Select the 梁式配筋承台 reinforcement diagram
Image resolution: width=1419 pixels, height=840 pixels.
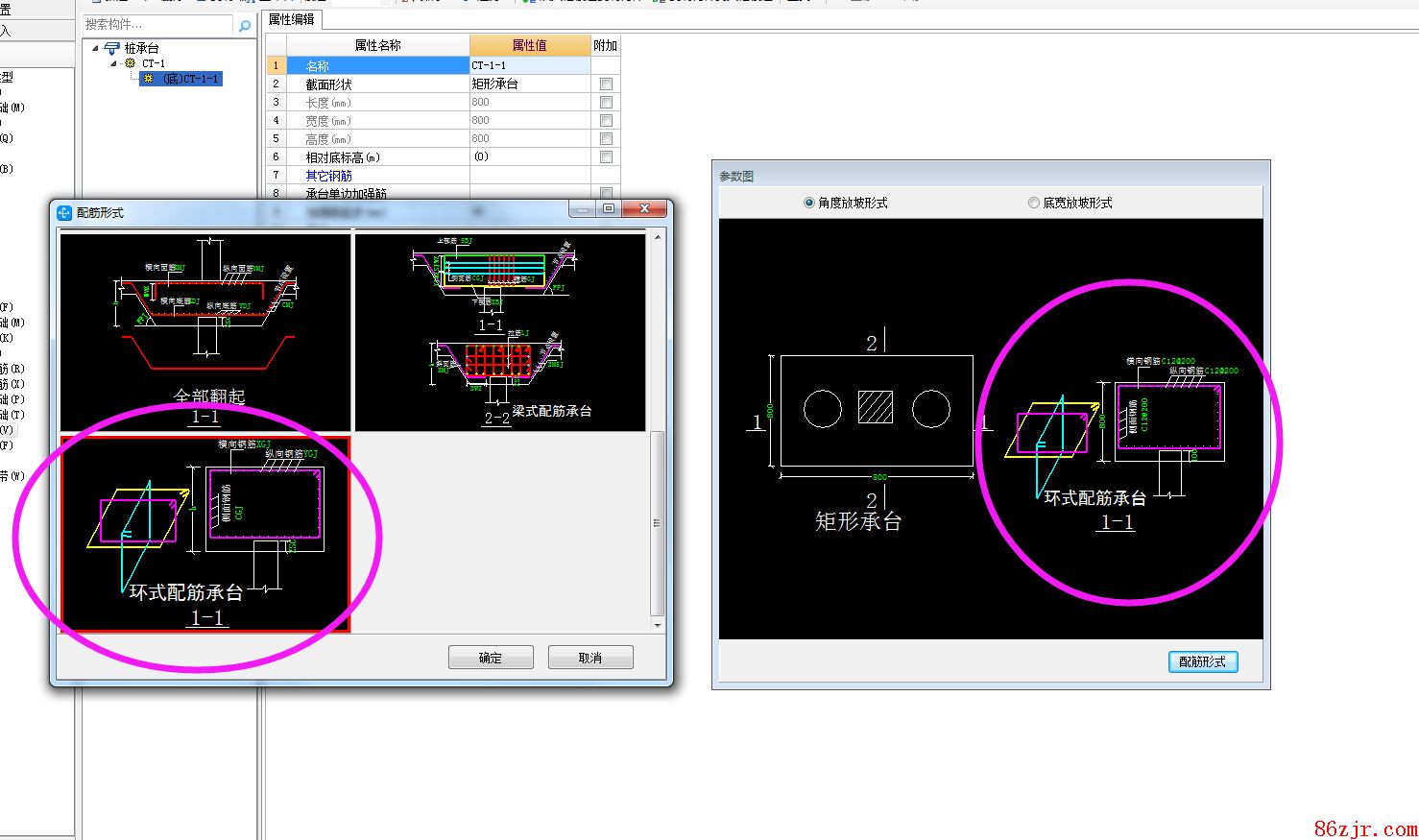500,331
